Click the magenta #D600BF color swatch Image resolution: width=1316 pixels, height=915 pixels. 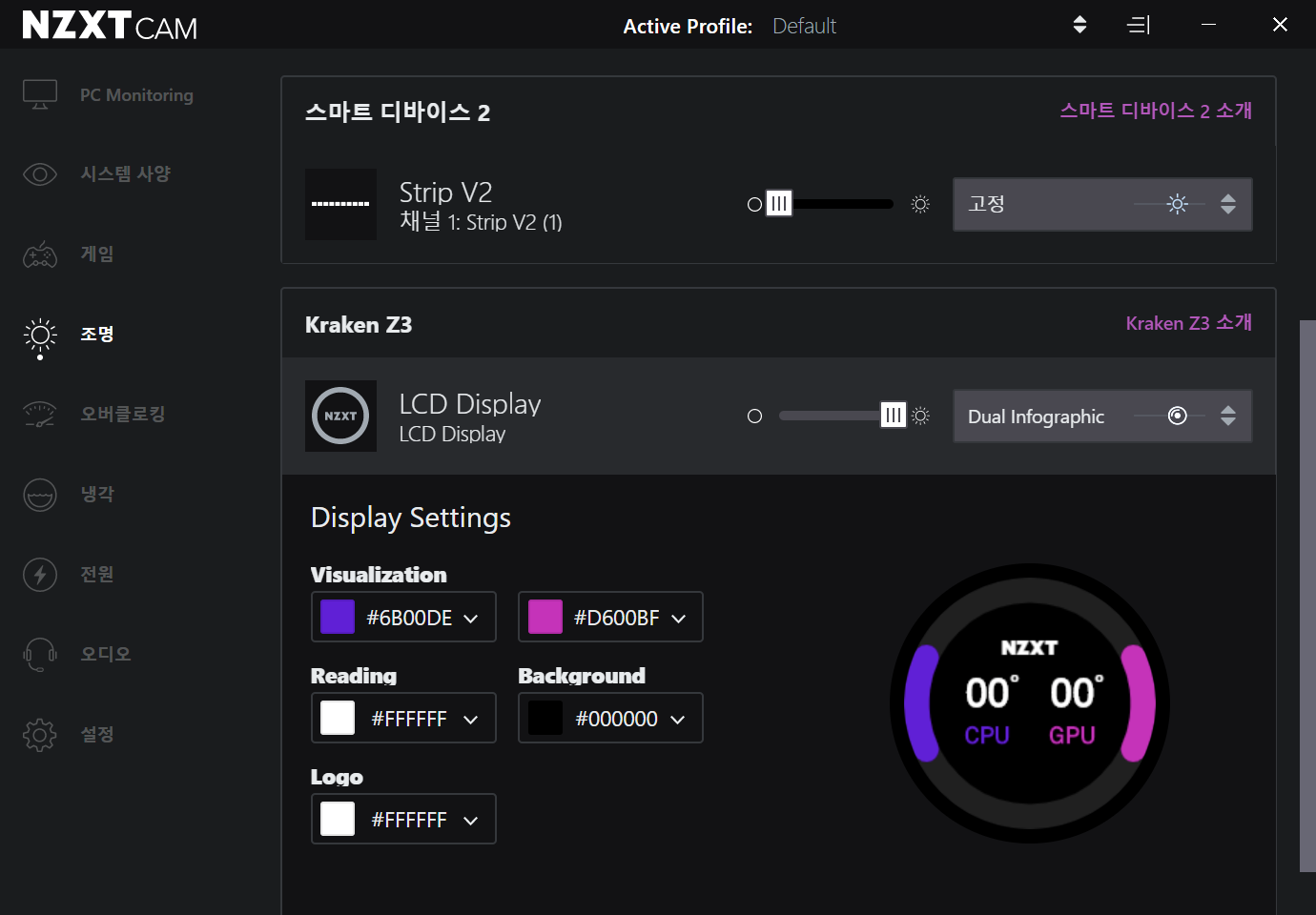545,617
